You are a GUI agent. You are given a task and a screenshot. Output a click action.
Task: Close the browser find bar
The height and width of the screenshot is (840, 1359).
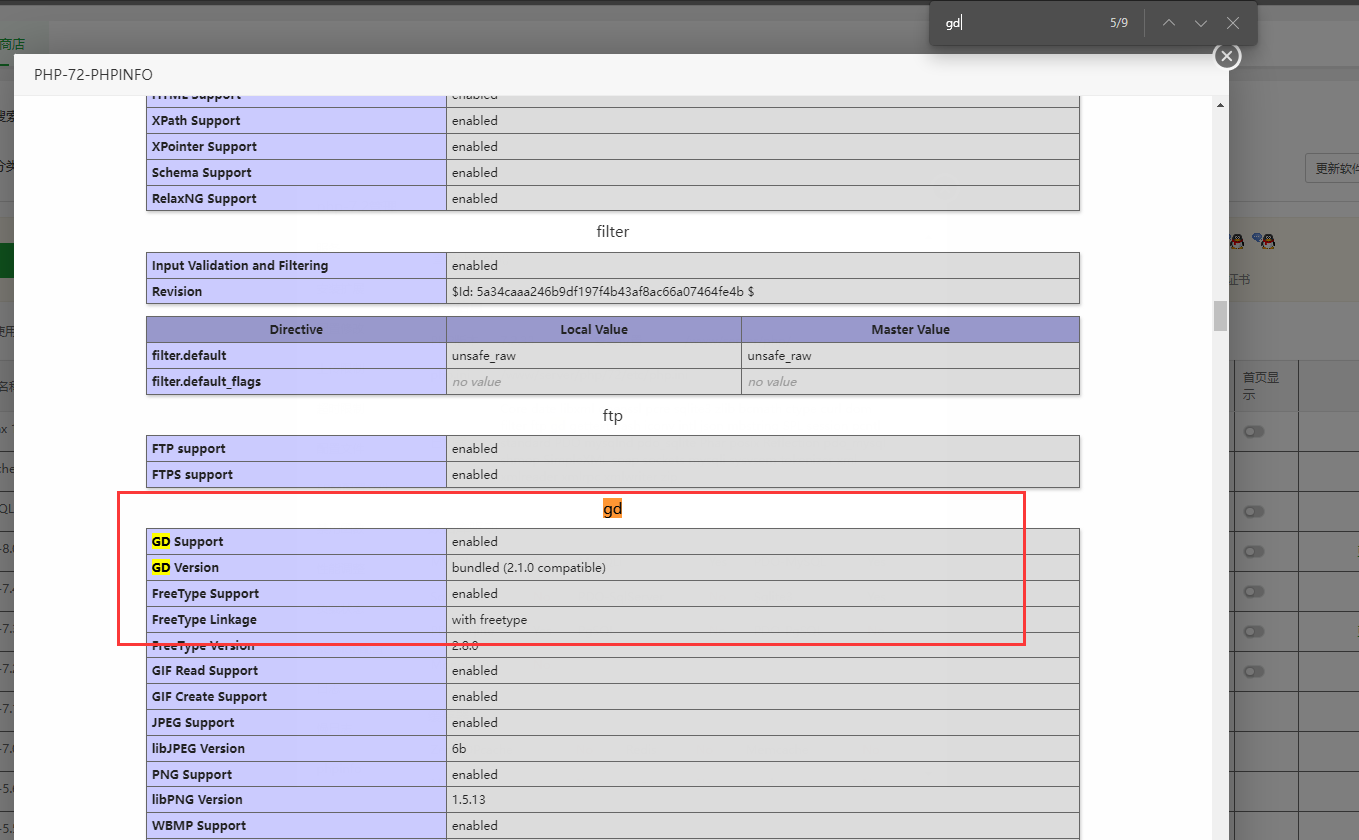point(1233,23)
